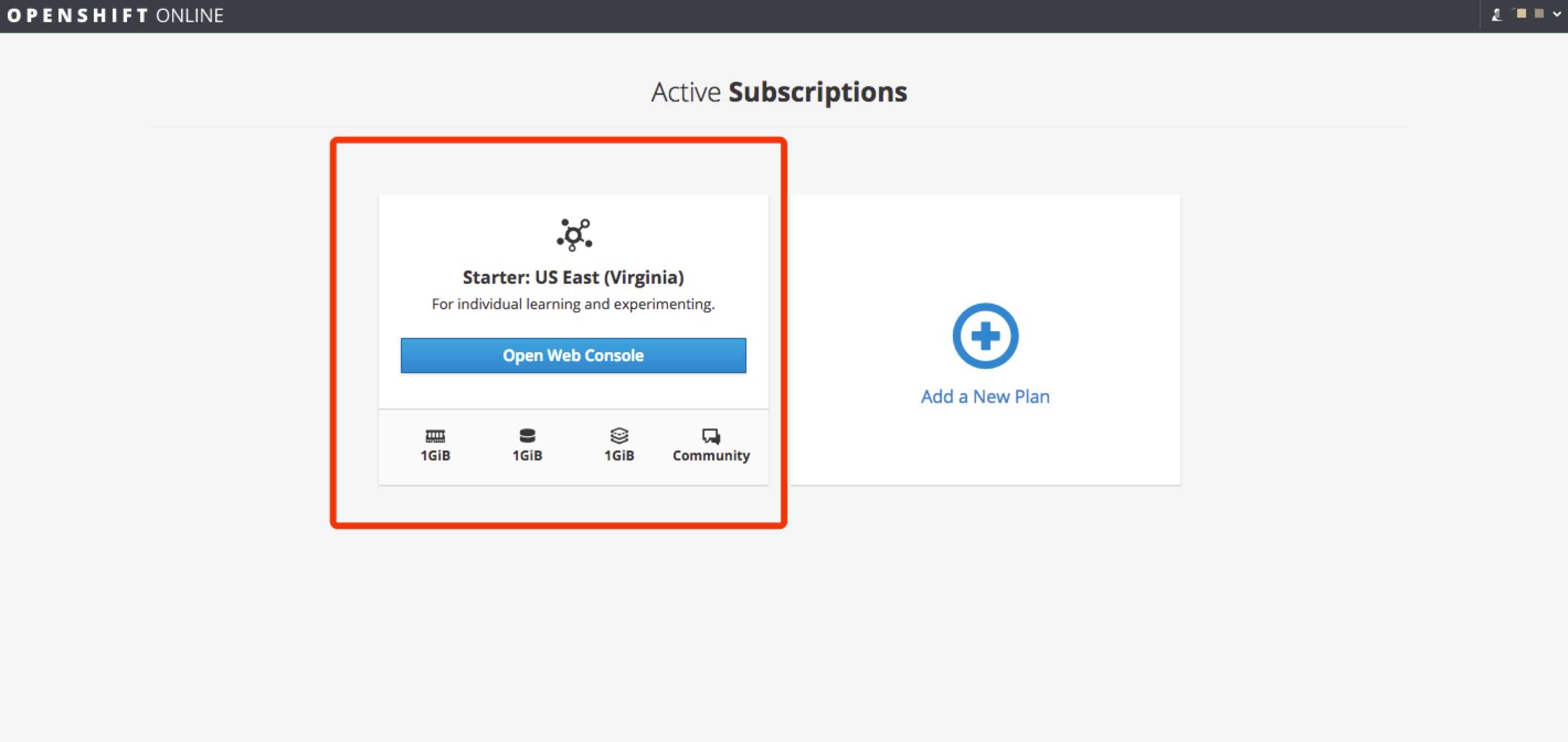Click the user avatar icon in header
Screen dimensions: 1568x742
tap(1497, 14)
